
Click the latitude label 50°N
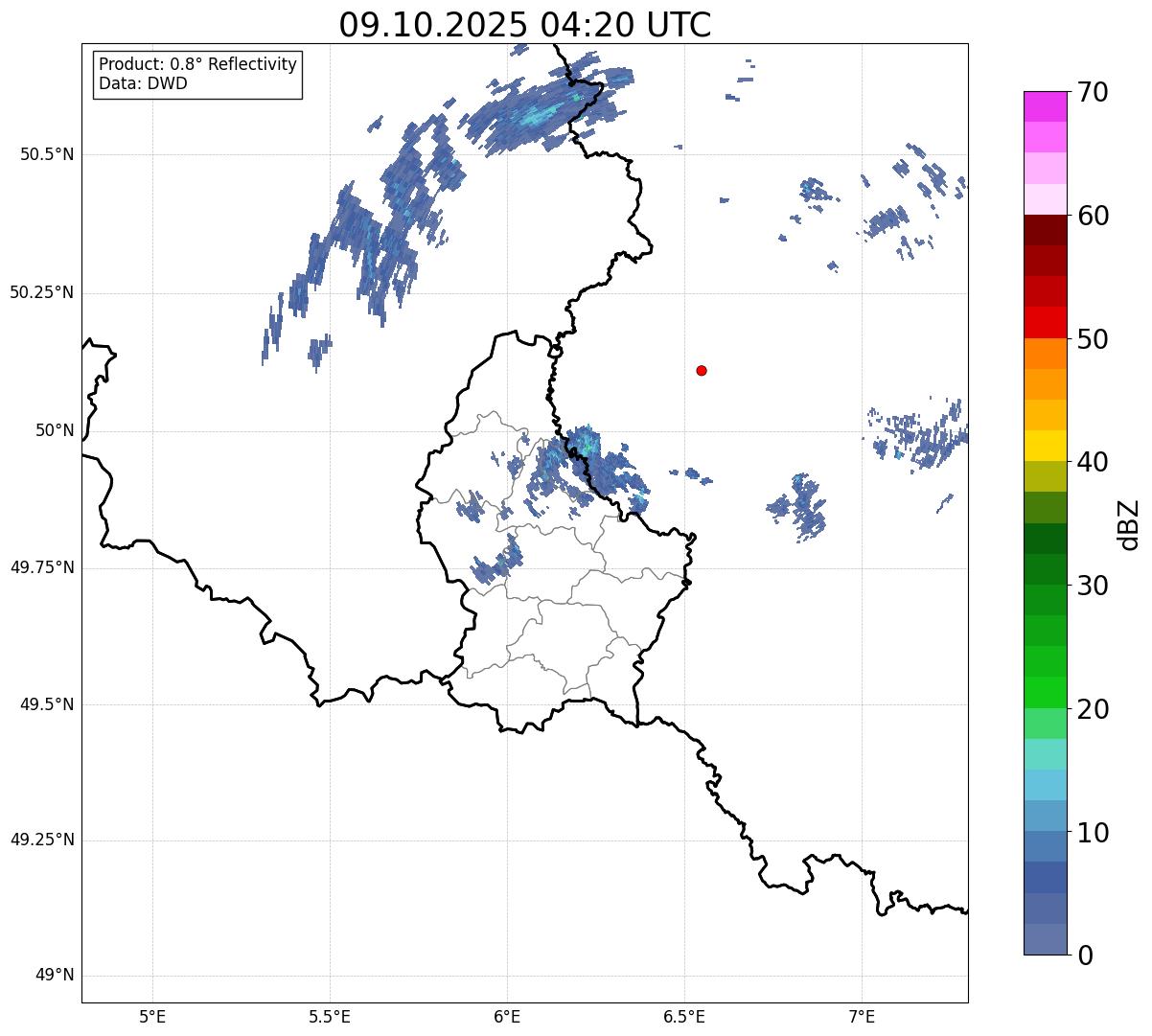[56, 430]
